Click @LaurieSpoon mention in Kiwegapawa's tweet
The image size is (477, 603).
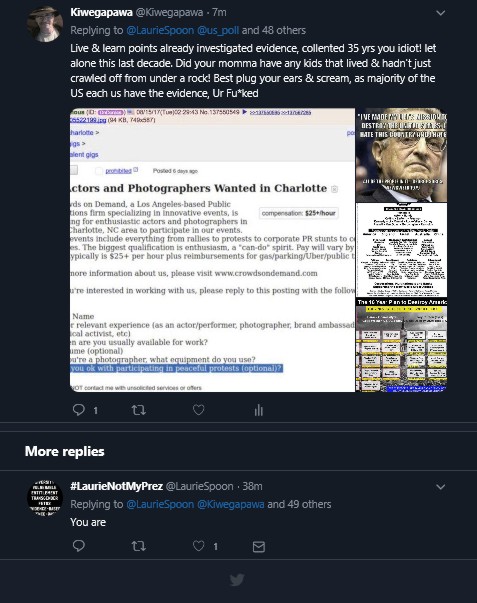tap(160, 30)
